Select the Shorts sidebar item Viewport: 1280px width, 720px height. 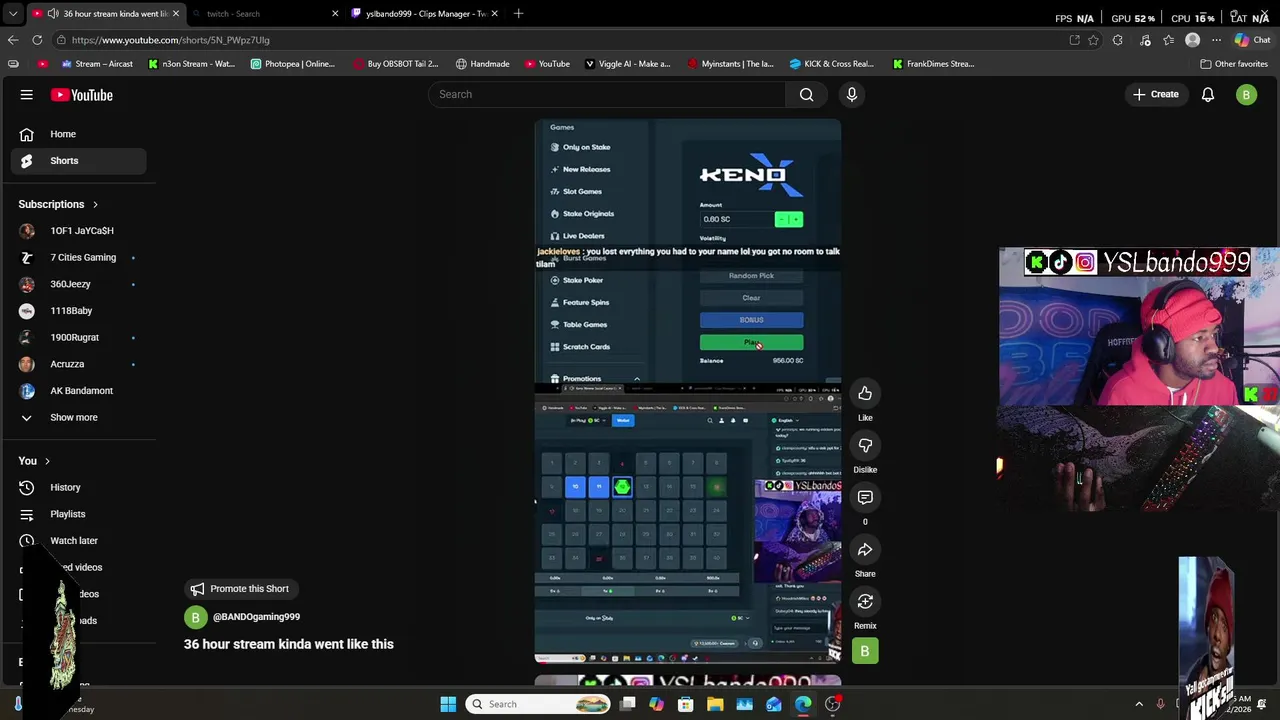[x=79, y=161]
